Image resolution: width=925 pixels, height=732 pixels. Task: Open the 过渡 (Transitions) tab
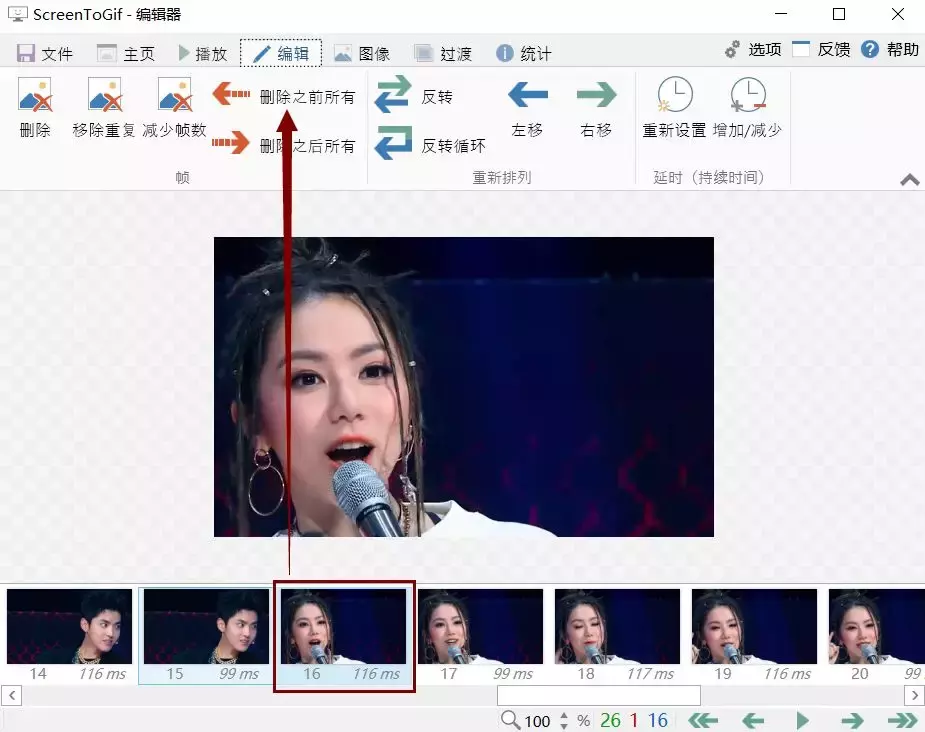pos(442,54)
